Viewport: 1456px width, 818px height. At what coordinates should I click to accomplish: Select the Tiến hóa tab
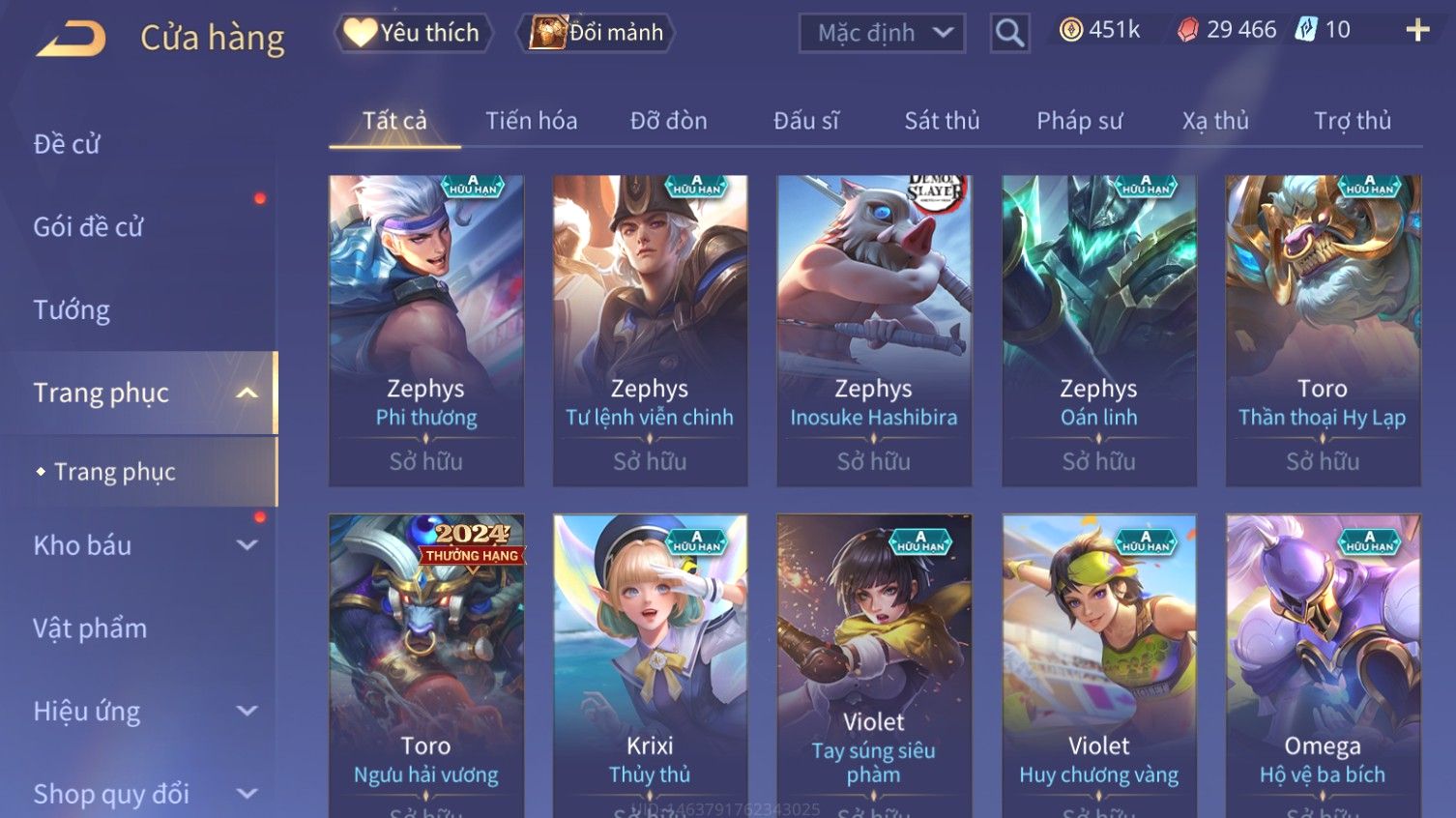pos(531,121)
